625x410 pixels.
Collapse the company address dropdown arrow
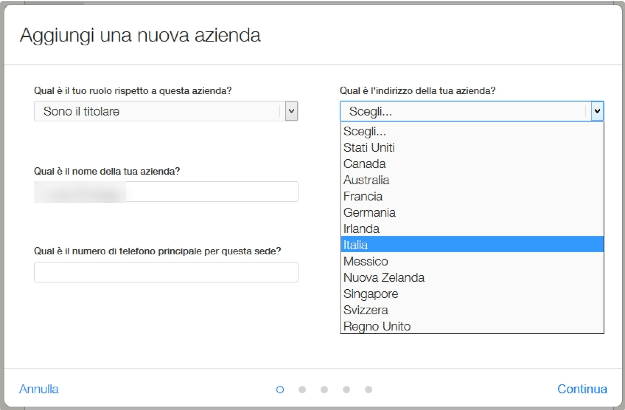(x=597, y=111)
